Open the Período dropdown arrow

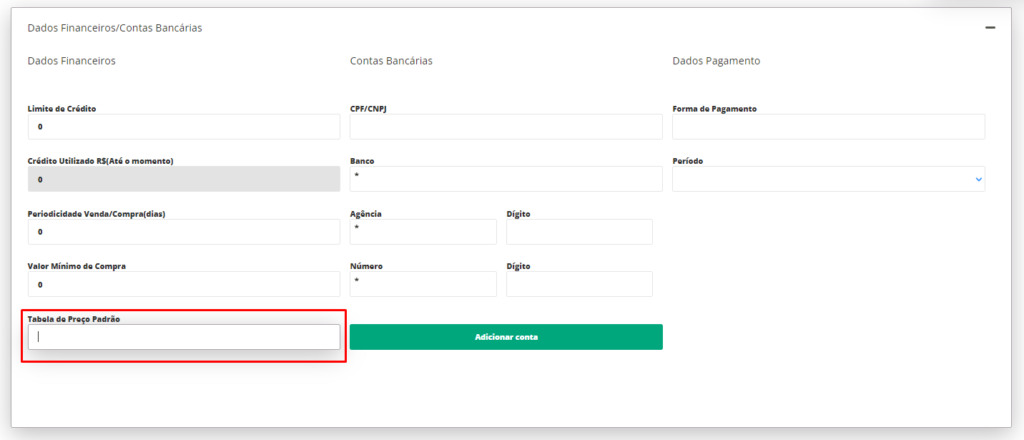978,179
